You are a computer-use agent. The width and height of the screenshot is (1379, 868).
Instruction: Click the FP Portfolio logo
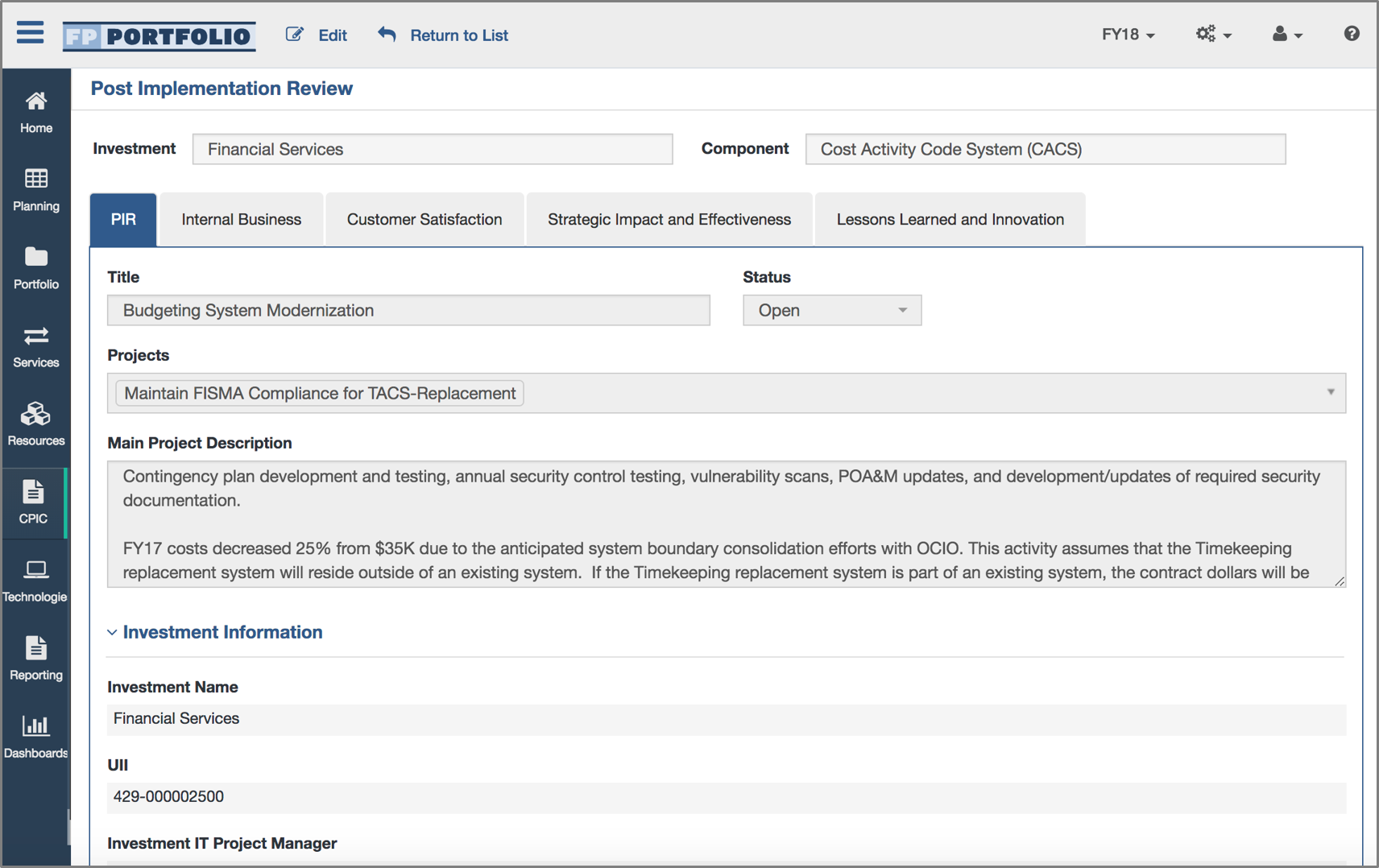[159, 35]
